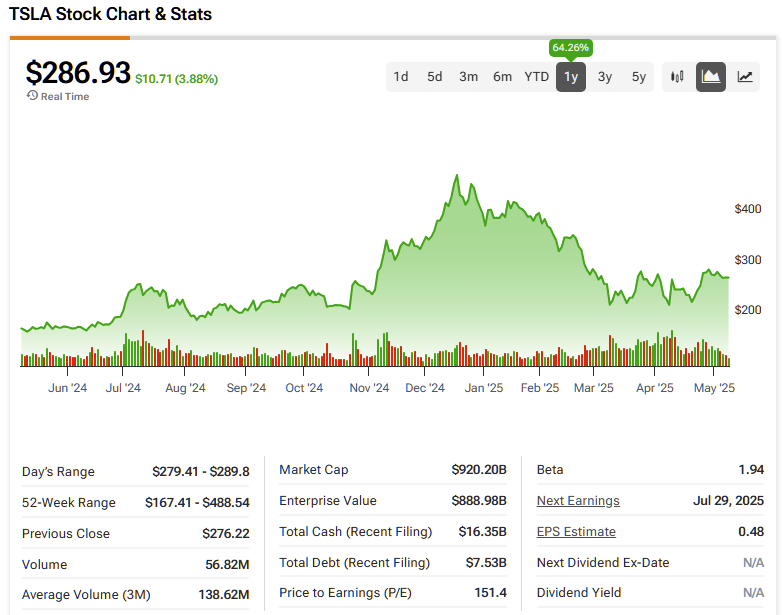The height and width of the screenshot is (615, 782).
Task: Click the $200 price axis label
Action: pyautogui.click(x=748, y=309)
